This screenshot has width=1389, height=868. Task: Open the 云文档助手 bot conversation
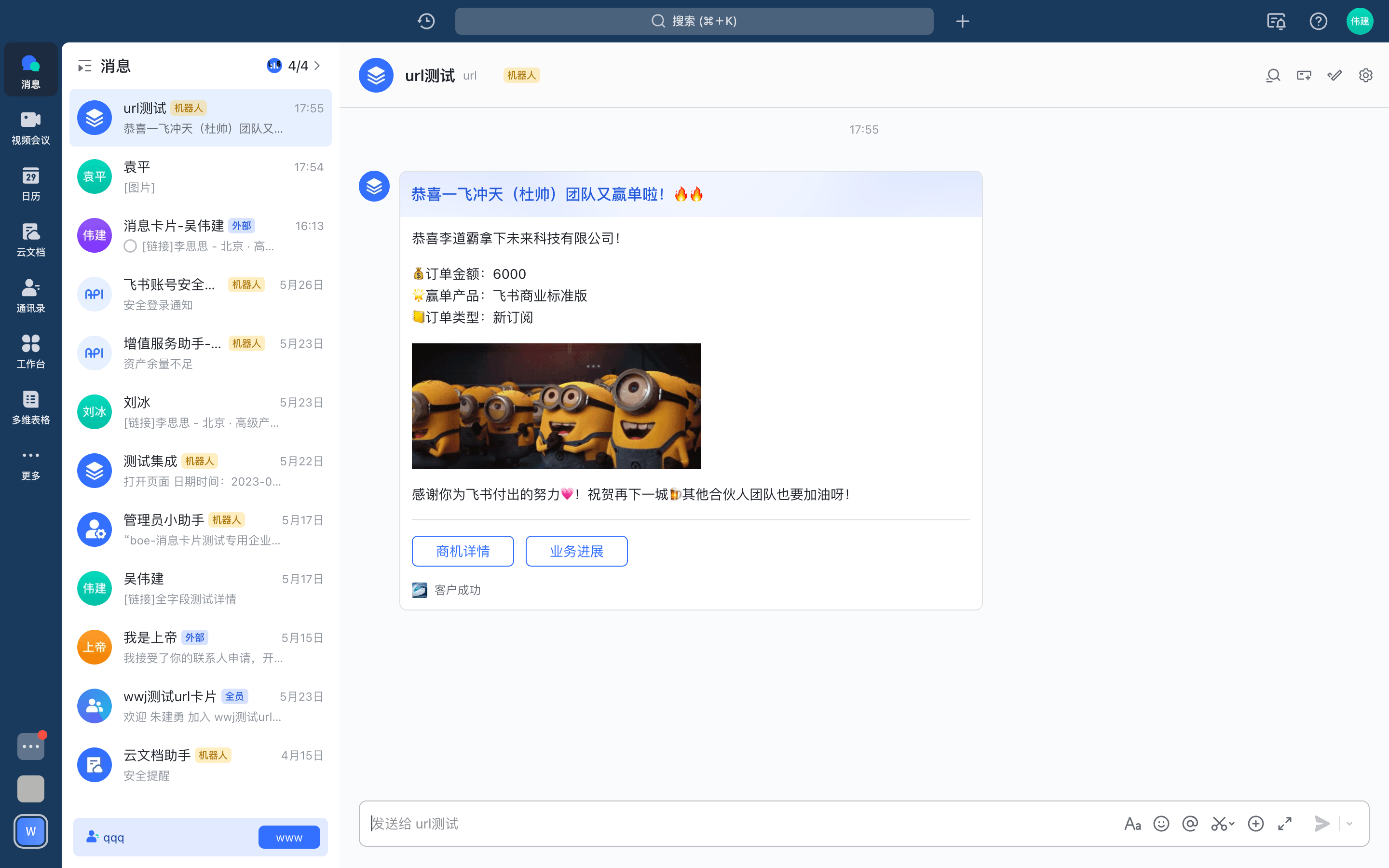click(x=200, y=765)
